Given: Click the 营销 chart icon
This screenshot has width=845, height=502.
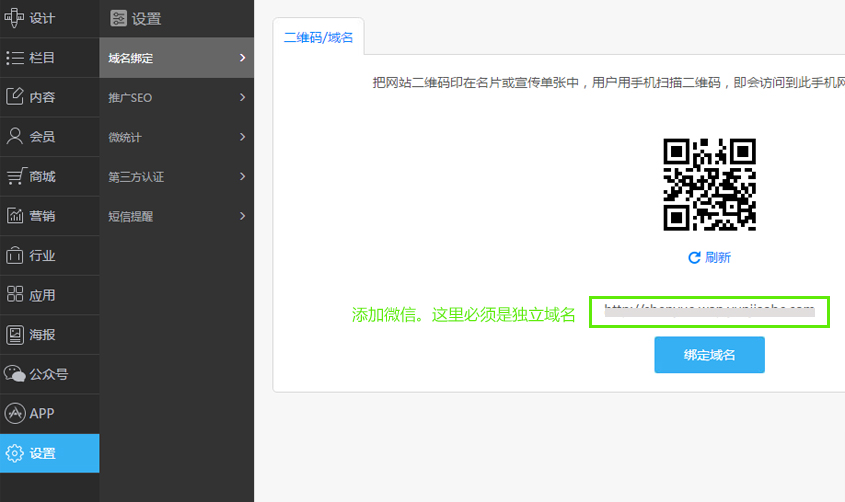Looking at the screenshot, I should [15, 215].
